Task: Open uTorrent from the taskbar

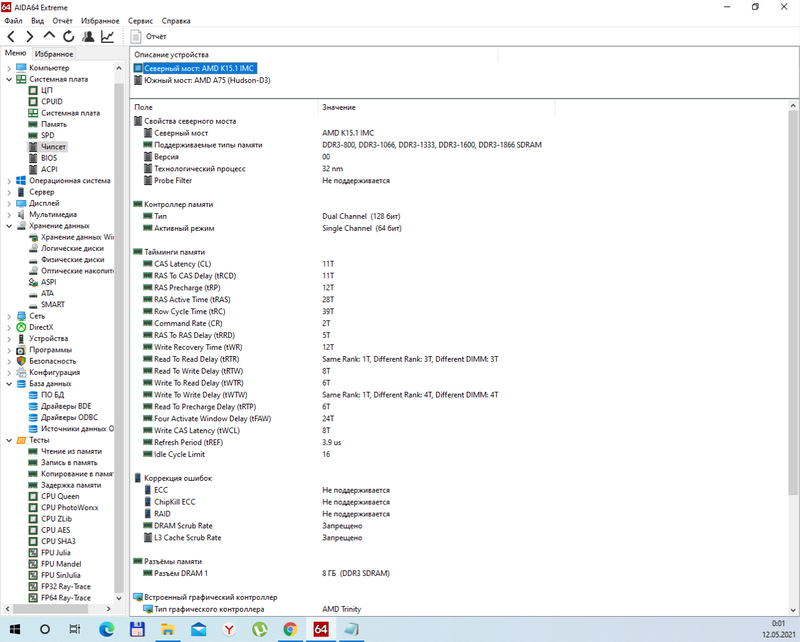Action: click(260, 629)
